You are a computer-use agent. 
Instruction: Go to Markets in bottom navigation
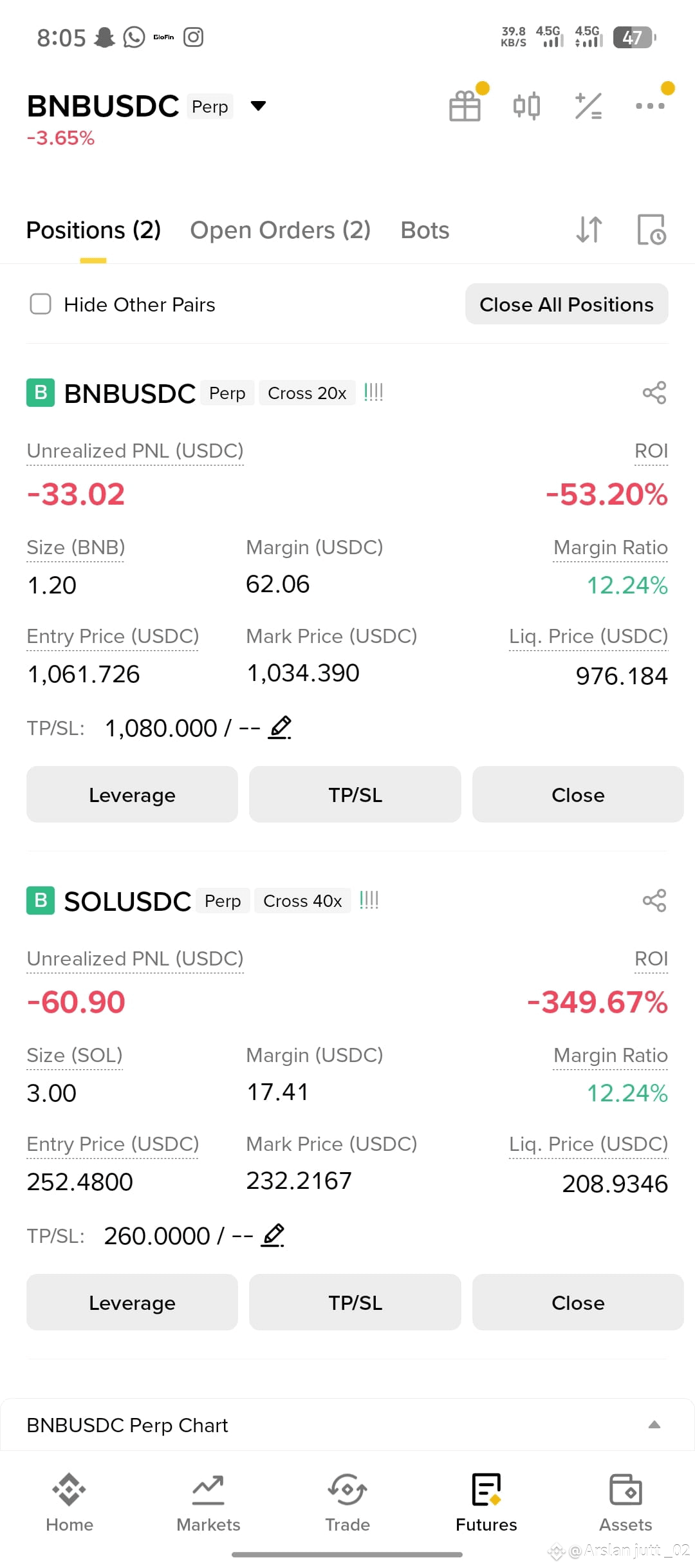point(208,1502)
